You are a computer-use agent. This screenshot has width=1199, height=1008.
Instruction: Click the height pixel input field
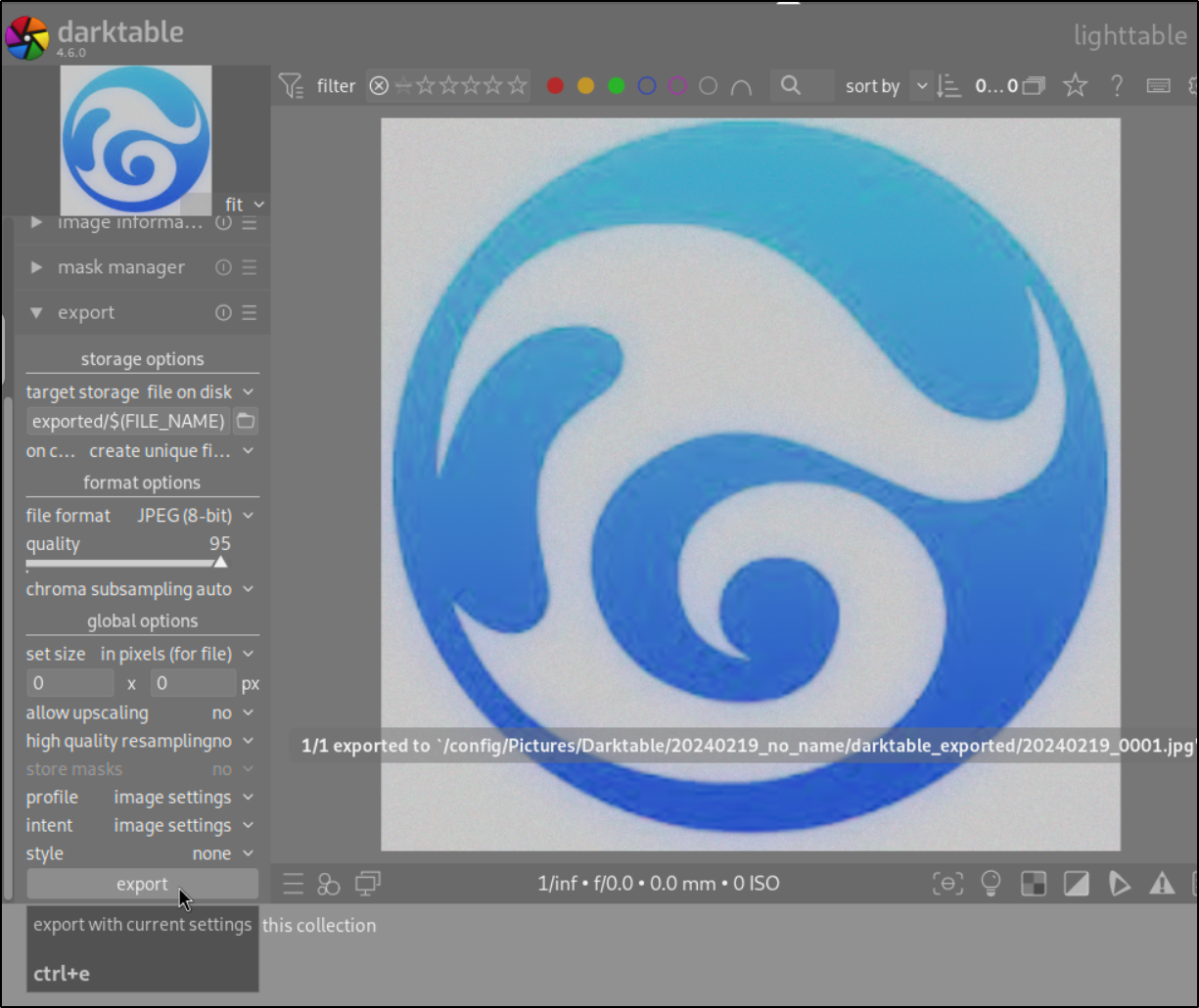point(194,683)
